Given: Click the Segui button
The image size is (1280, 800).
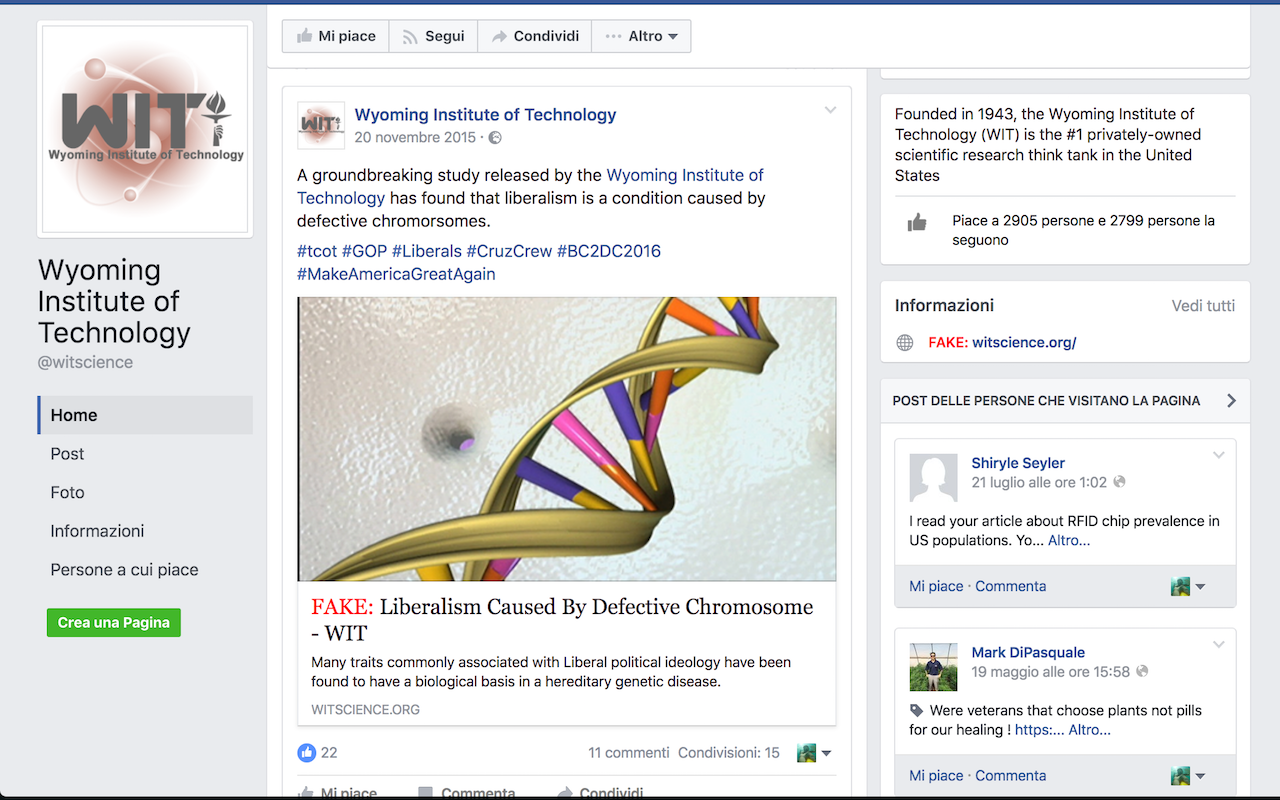Looking at the screenshot, I should pos(433,36).
